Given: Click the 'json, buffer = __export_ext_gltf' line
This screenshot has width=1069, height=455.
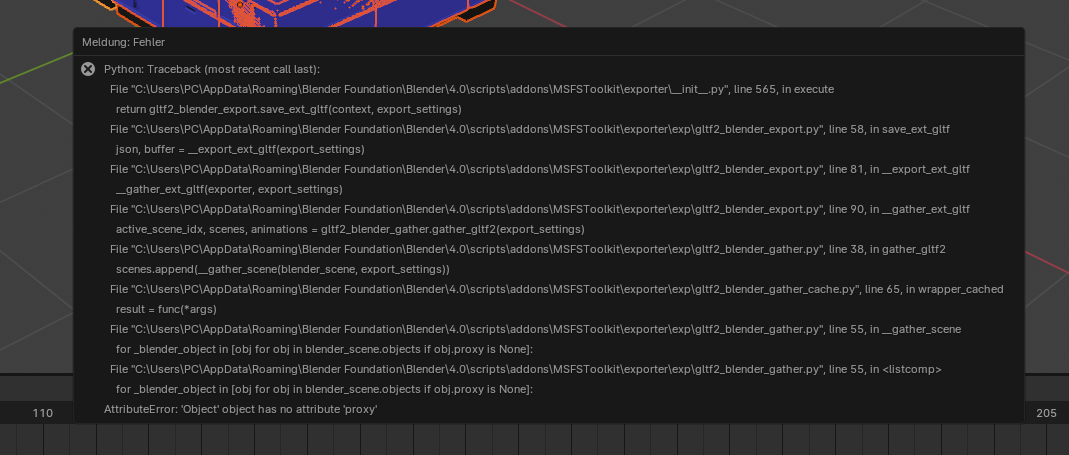Looking at the screenshot, I should [x=240, y=149].
